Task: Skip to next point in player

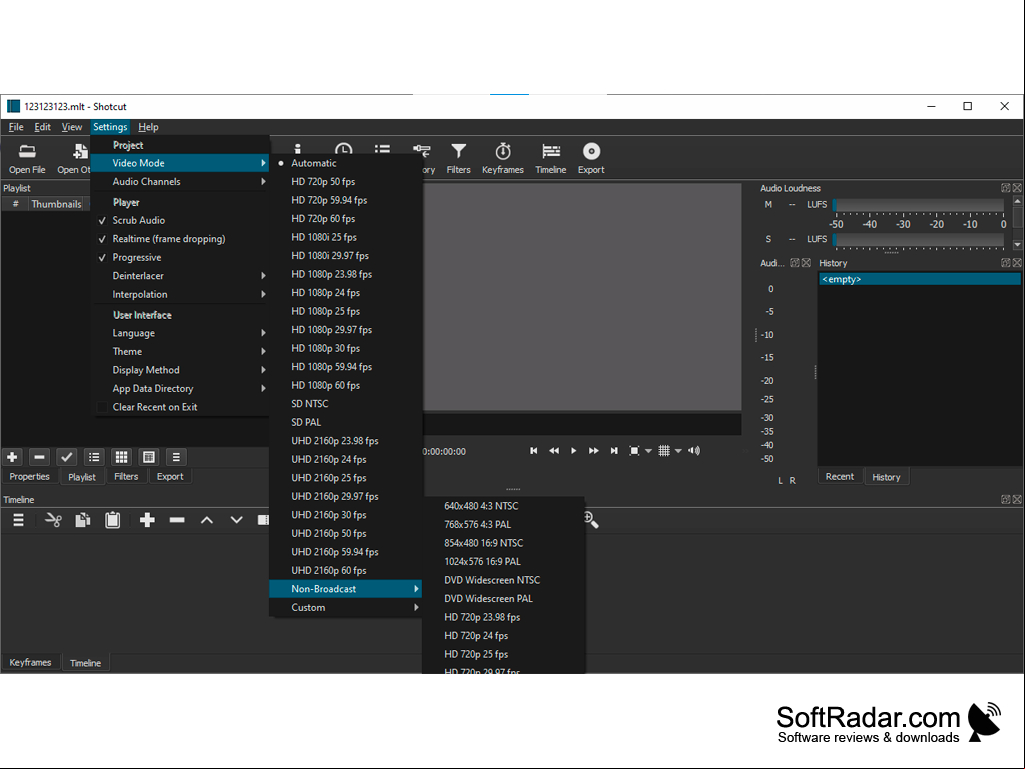Action: pos(614,451)
